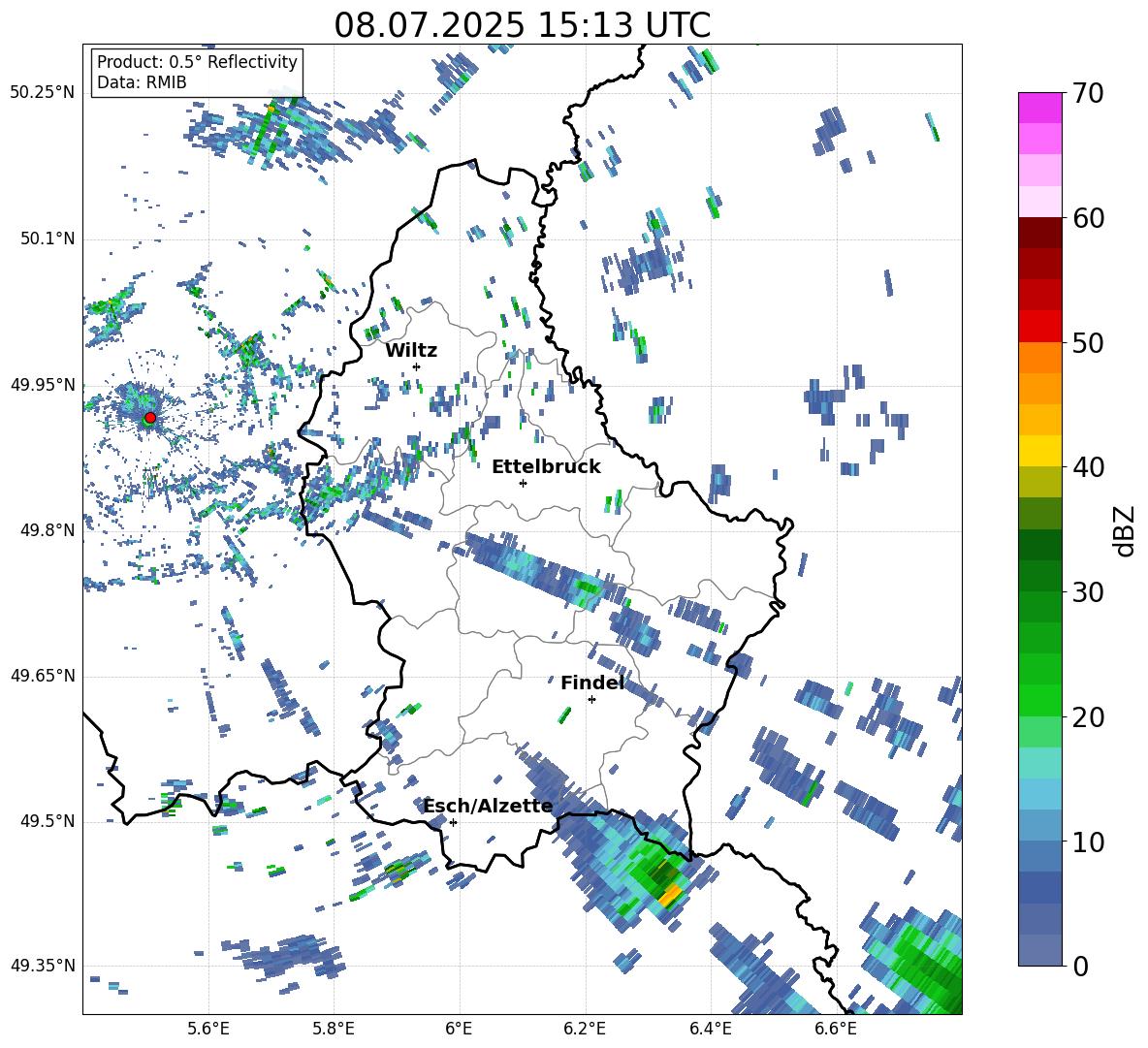Click the dark red colorbar segment below 60
The width and height of the screenshot is (1148, 1048).
[1039, 233]
